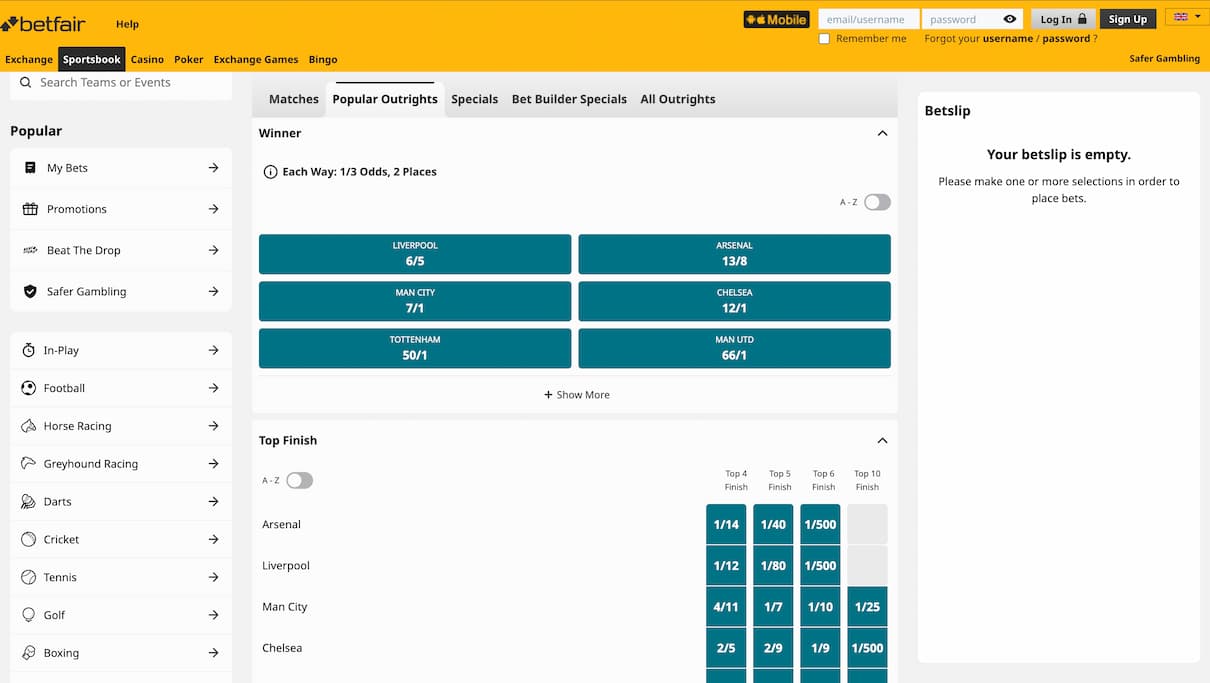Select Chelsea winner odds 12/1

[x=734, y=301]
